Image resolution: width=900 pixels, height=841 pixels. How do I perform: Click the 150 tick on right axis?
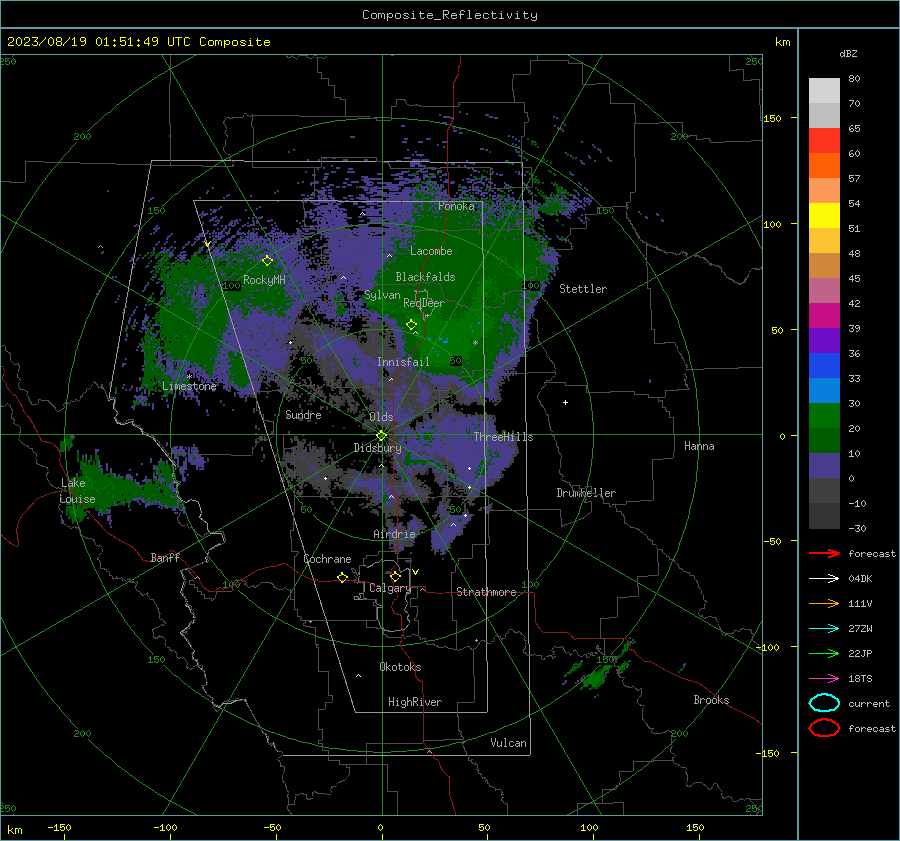772,118
